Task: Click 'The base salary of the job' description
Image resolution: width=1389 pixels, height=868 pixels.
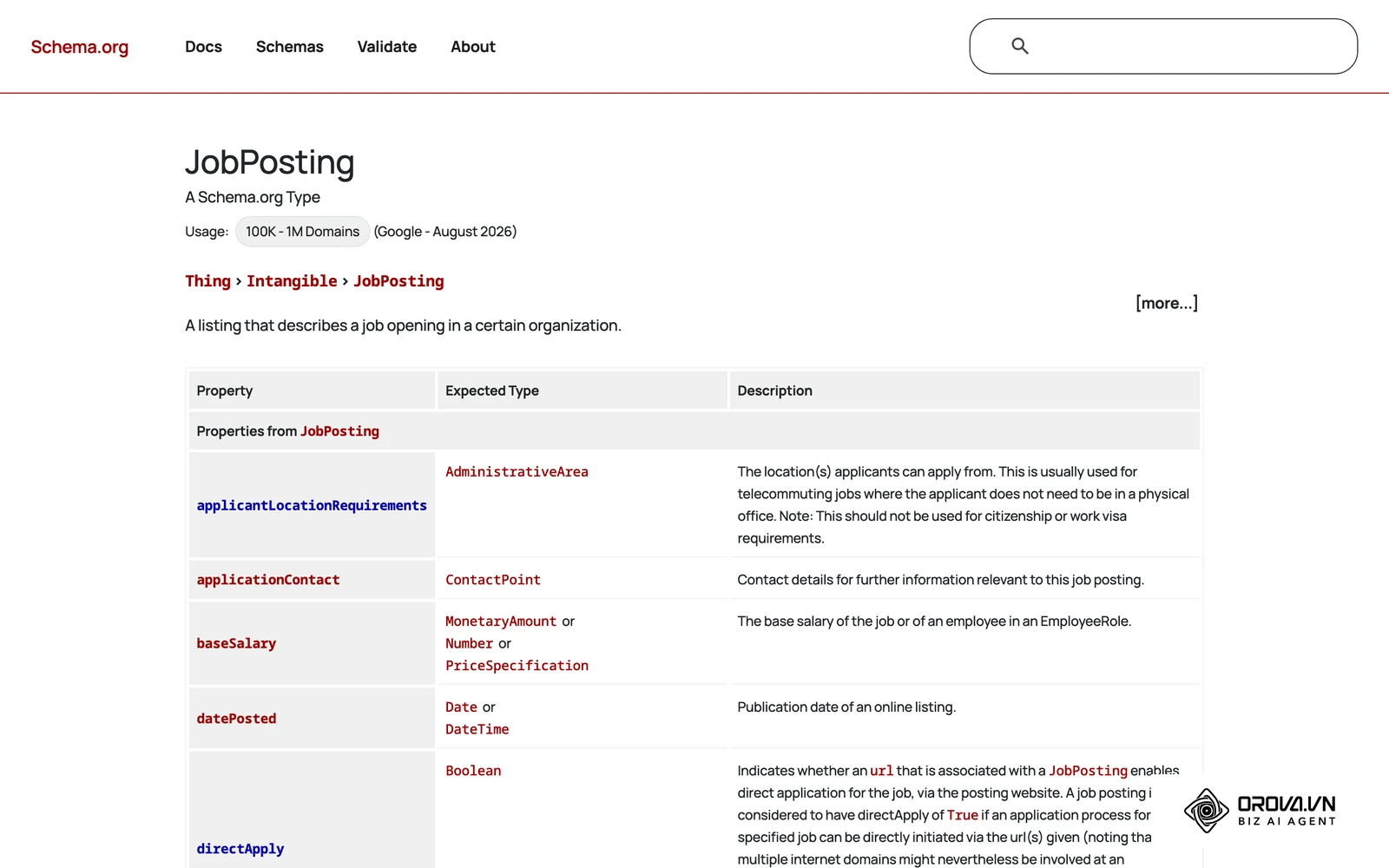Action: [x=934, y=621]
